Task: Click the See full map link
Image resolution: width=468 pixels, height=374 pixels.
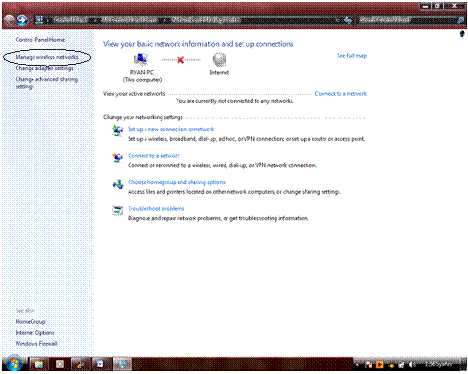Action: [x=352, y=56]
